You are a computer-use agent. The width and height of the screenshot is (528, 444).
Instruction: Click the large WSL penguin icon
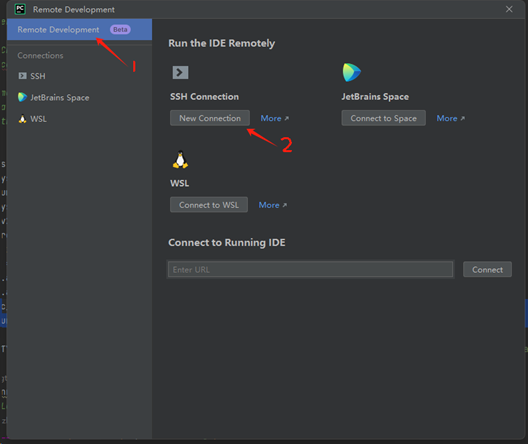tap(180, 159)
